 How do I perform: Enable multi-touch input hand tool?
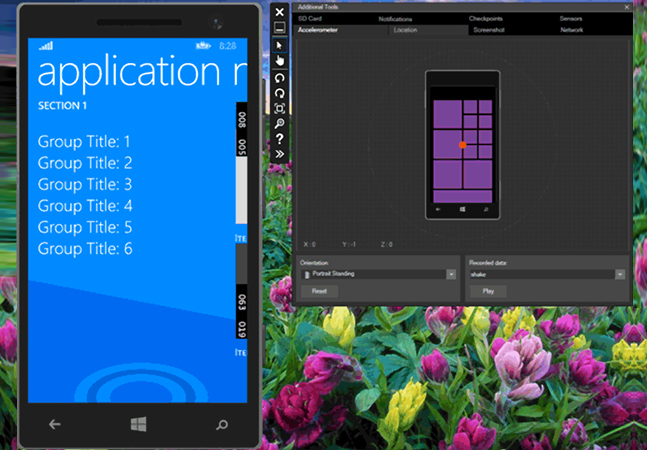(x=280, y=61)
